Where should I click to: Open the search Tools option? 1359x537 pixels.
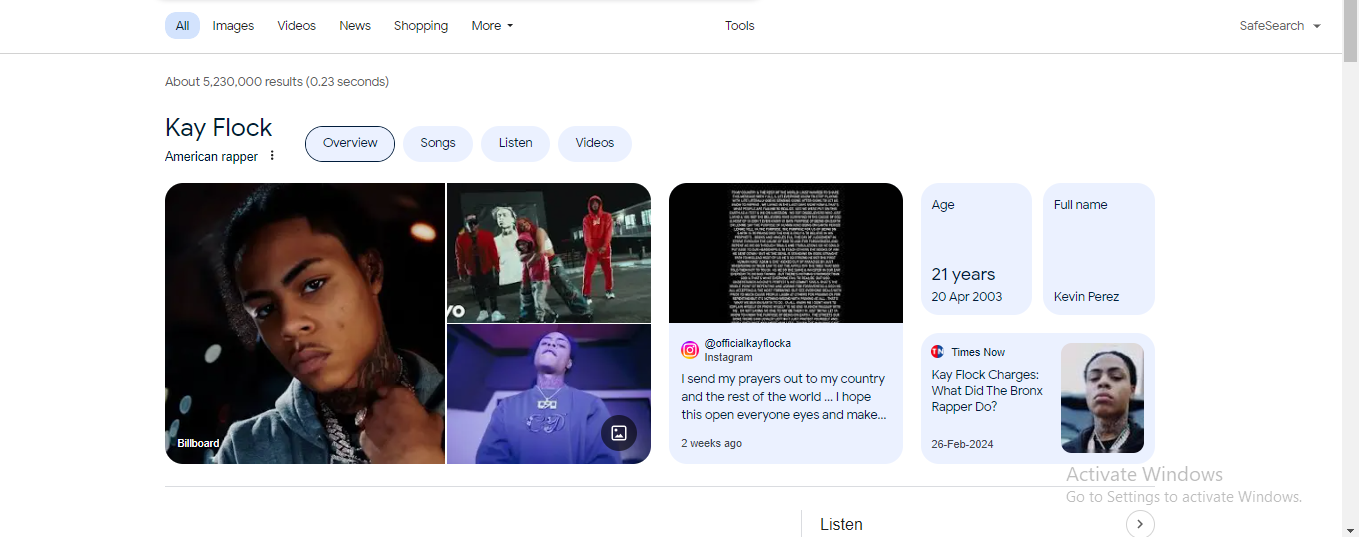740,26
